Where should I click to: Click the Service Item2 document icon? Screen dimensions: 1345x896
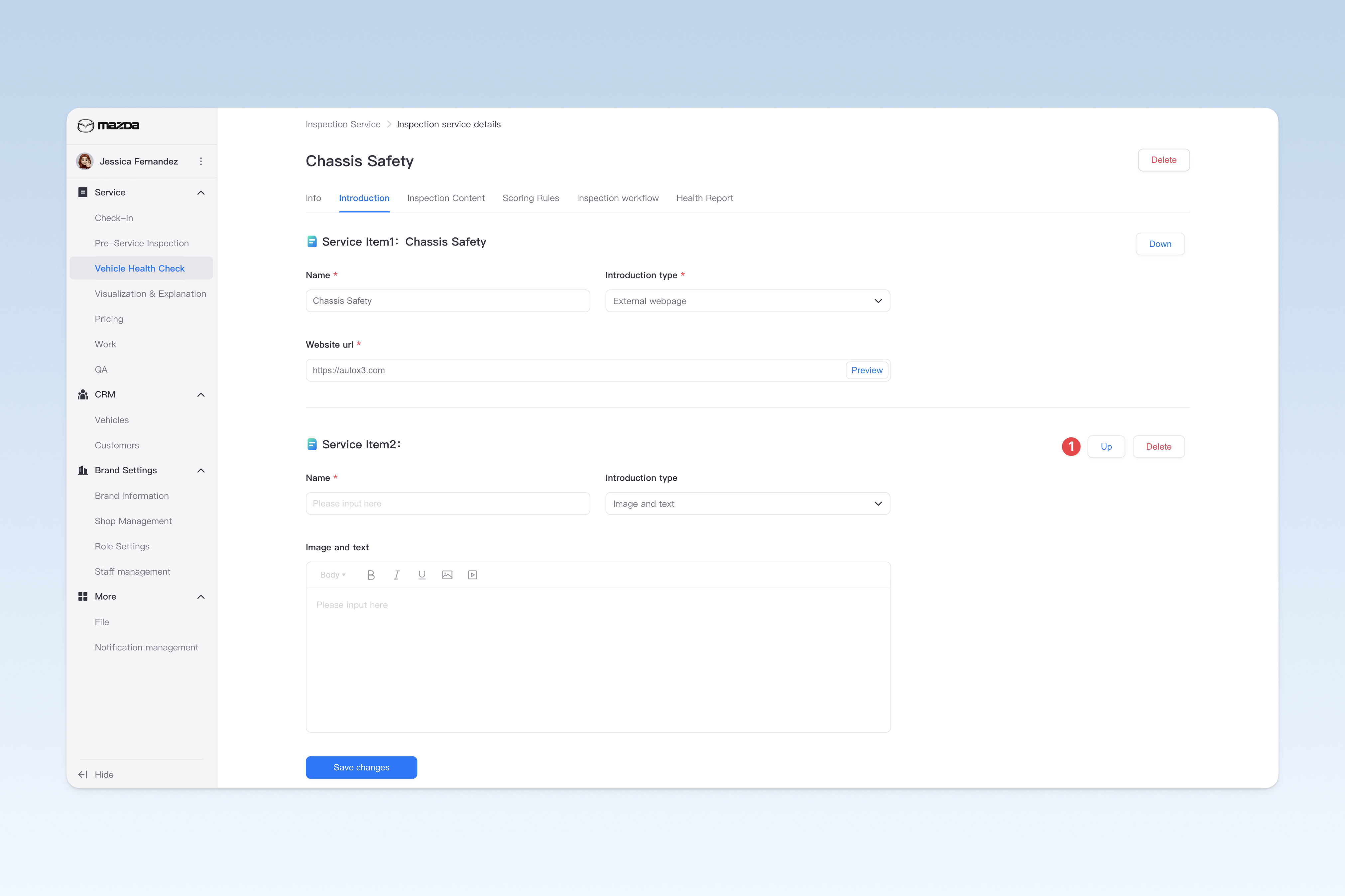(311, 444)
